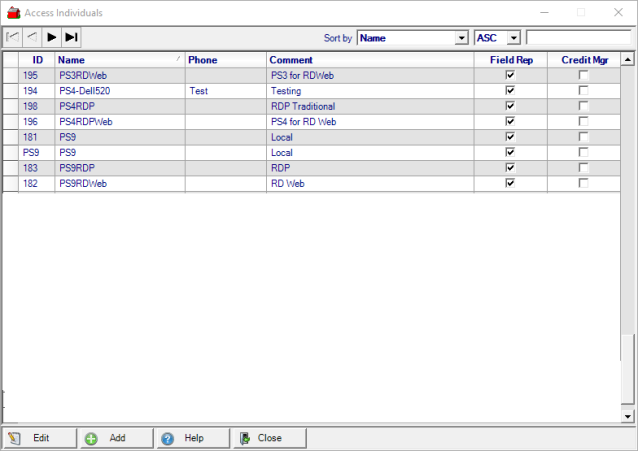Go to the first record navigation arrow
The image size is (638, 451).
[13, 38]
